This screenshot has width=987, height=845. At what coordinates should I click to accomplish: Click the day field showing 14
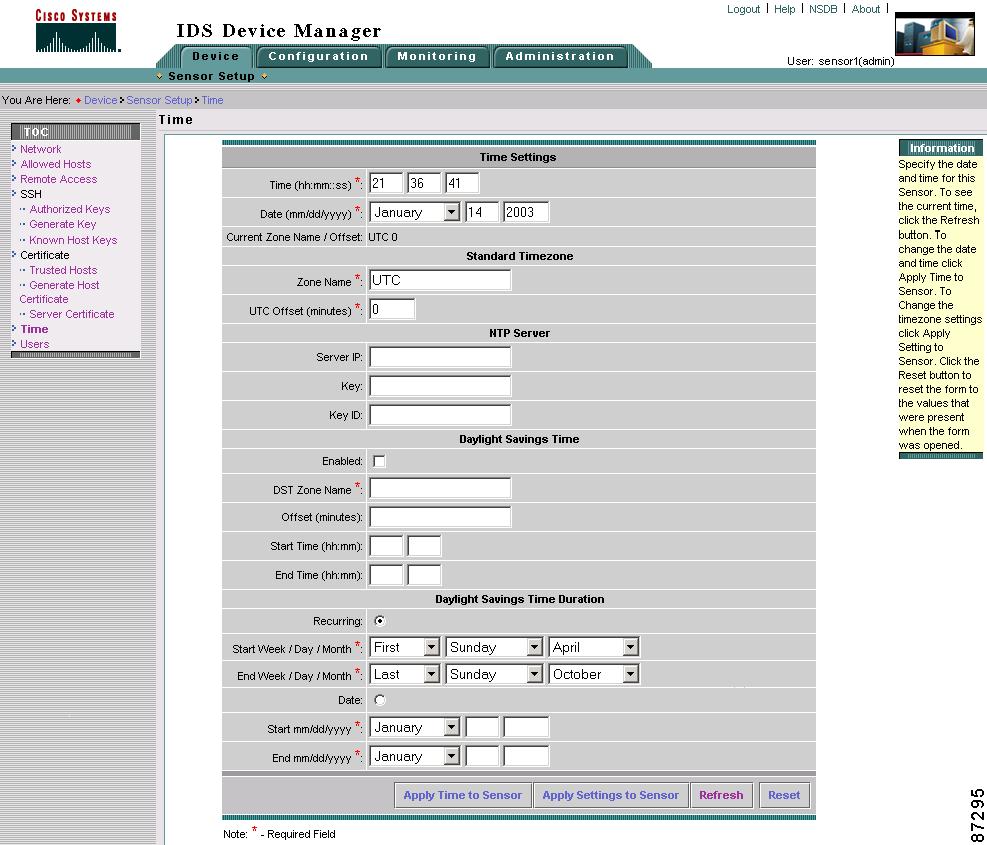point(482,212)
